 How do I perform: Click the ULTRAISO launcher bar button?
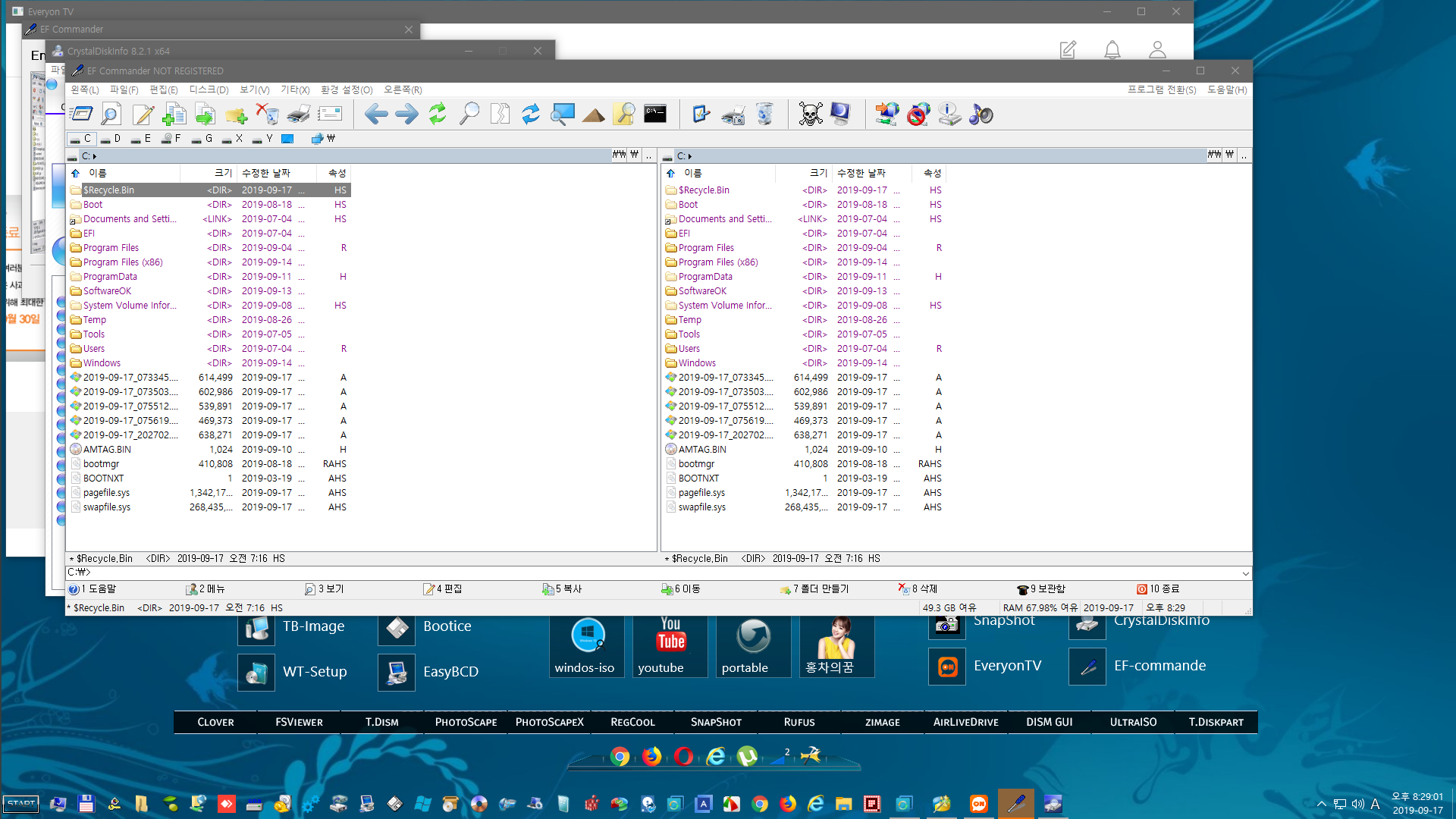pyautogui.click(x=1133, y=722)
